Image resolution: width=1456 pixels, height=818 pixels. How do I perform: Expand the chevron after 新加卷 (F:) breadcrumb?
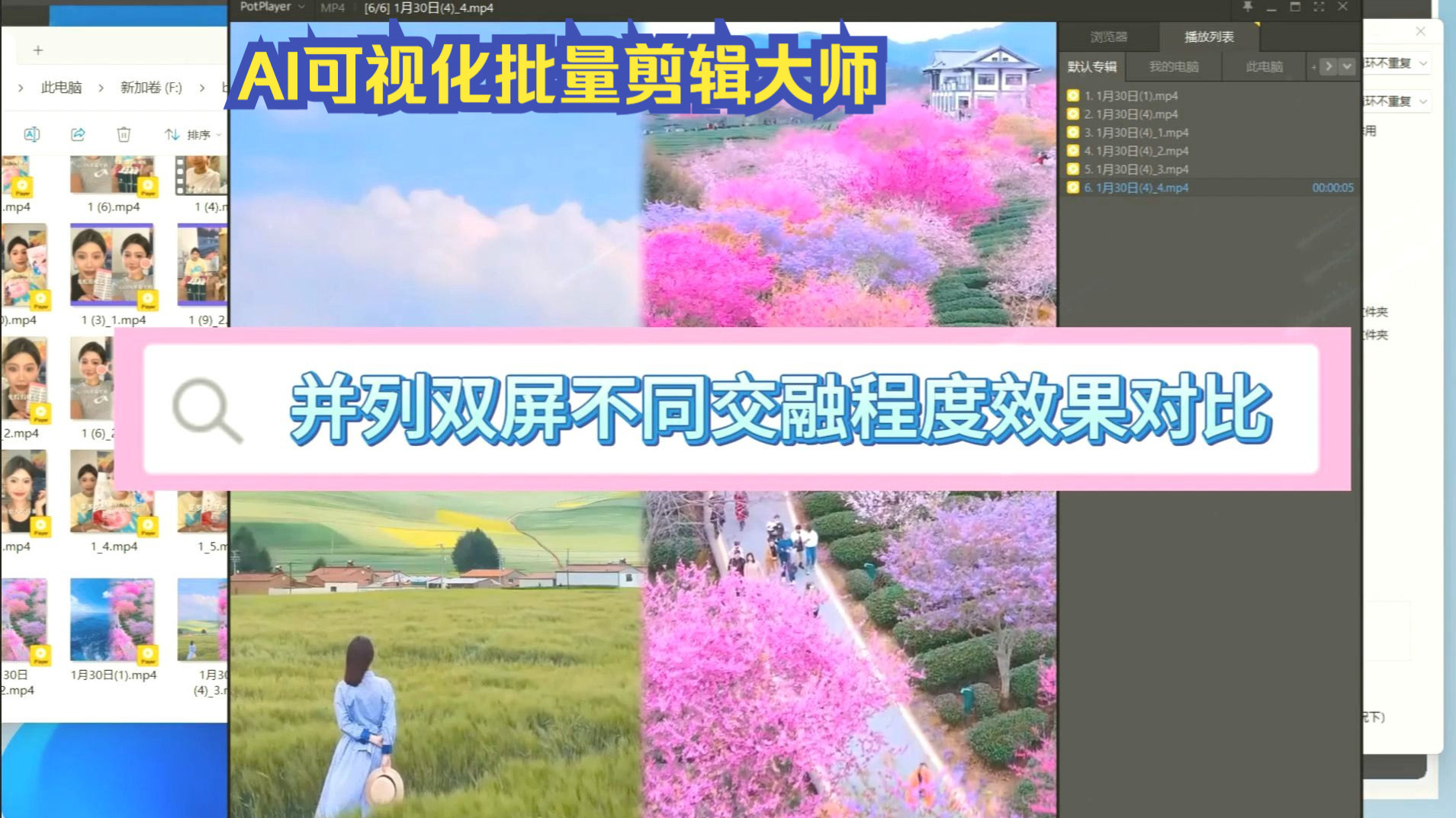tap(202, 88)
